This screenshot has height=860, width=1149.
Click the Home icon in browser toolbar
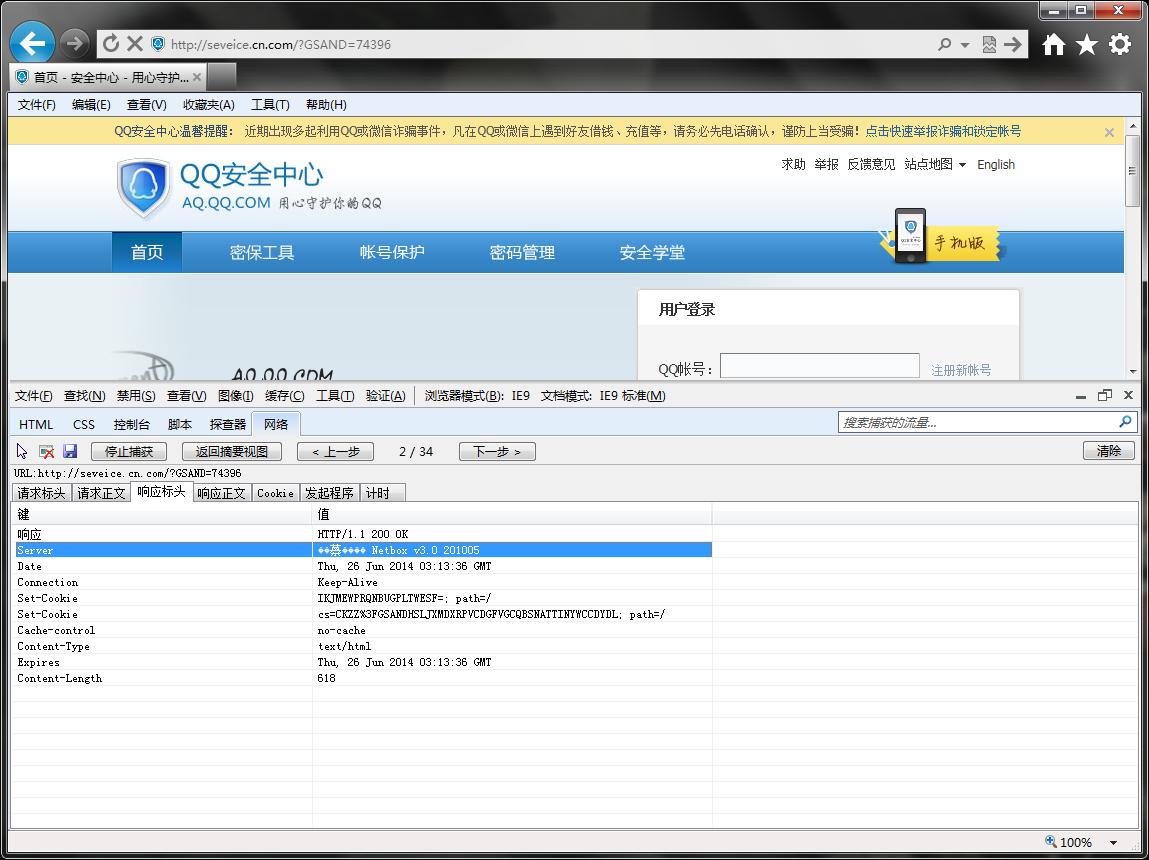[1054, 44]
